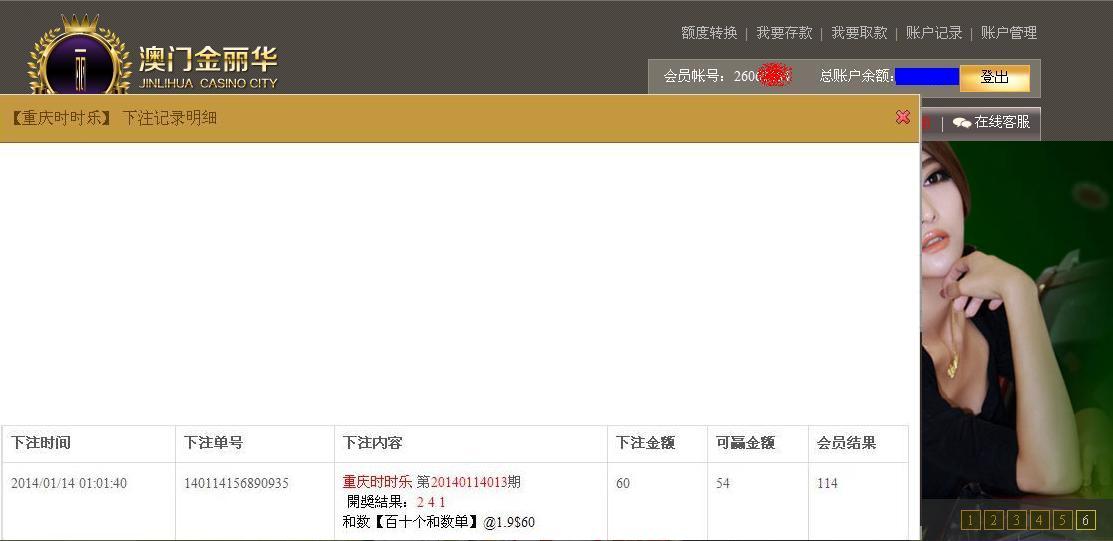Viewport: 1113px width, 541px height.
Task: Switch banner to slide 1
Action: (x=970, y=520)
